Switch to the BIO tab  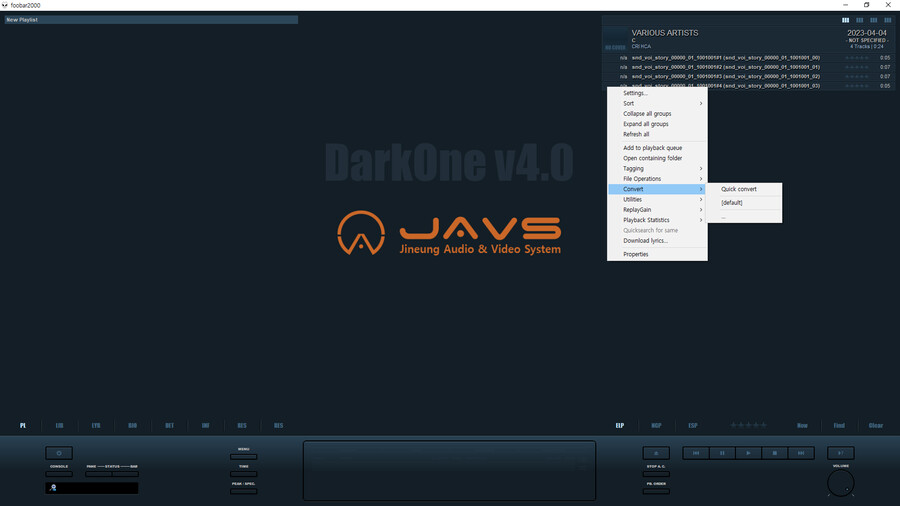click(133, 426)
